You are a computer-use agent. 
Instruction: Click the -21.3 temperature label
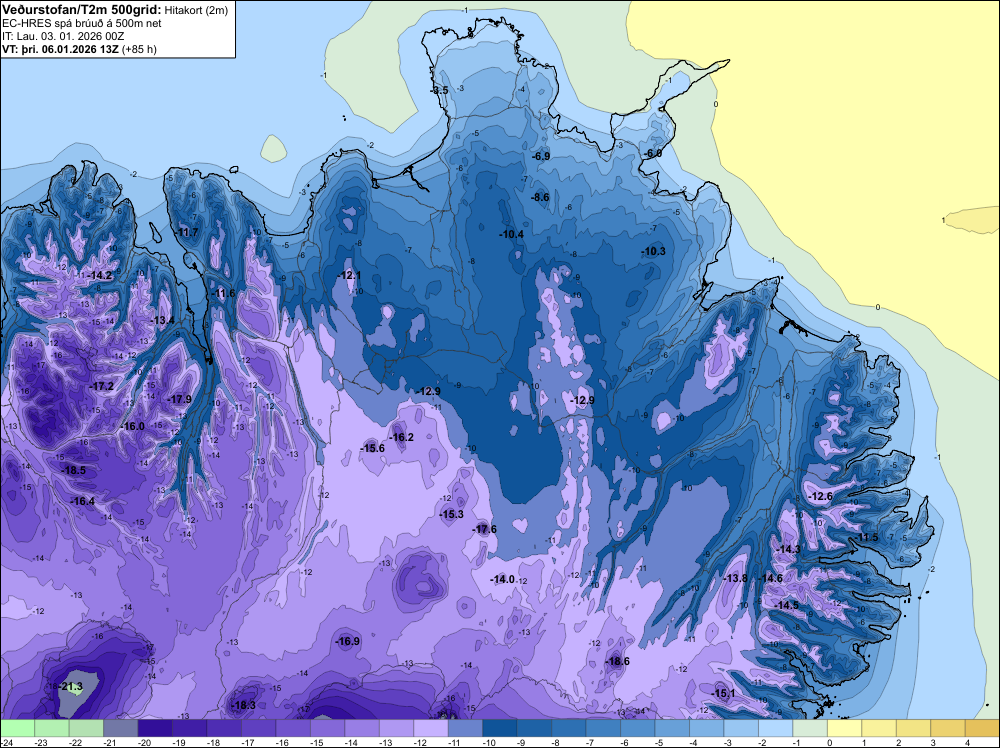pos(71,687)
